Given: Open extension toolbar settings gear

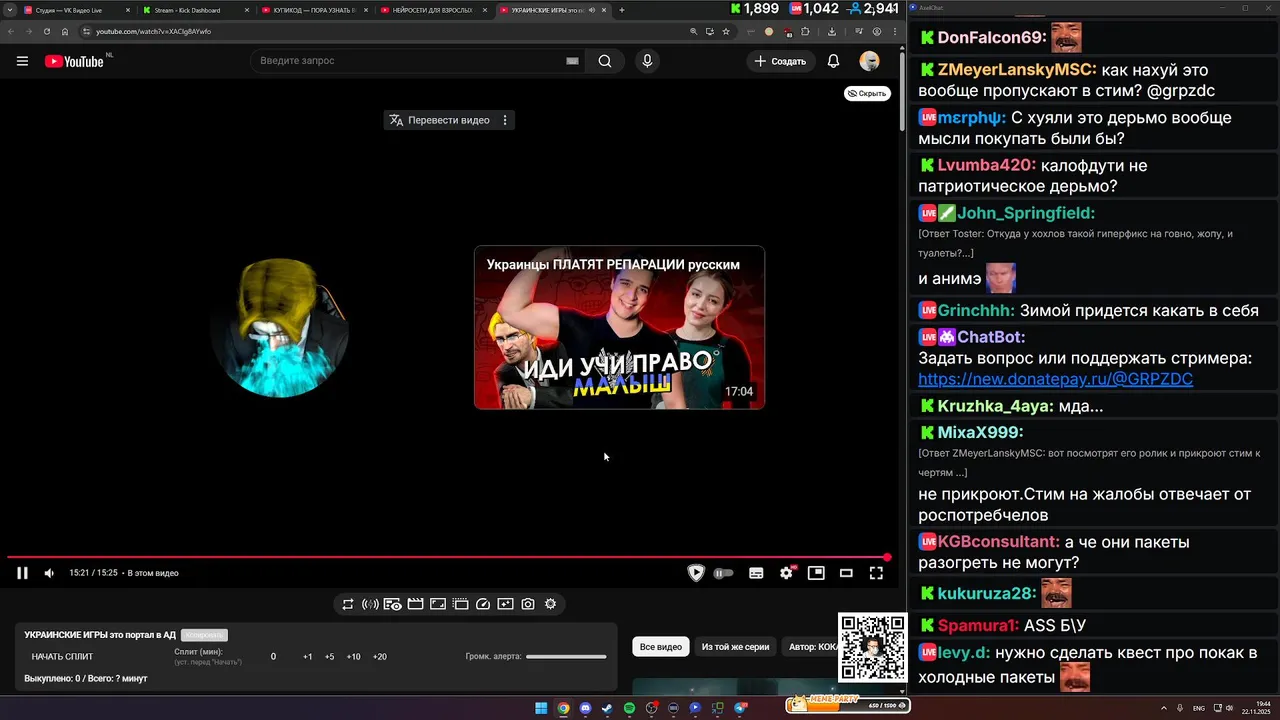Looking at the screenshot, I should point(550,604).
